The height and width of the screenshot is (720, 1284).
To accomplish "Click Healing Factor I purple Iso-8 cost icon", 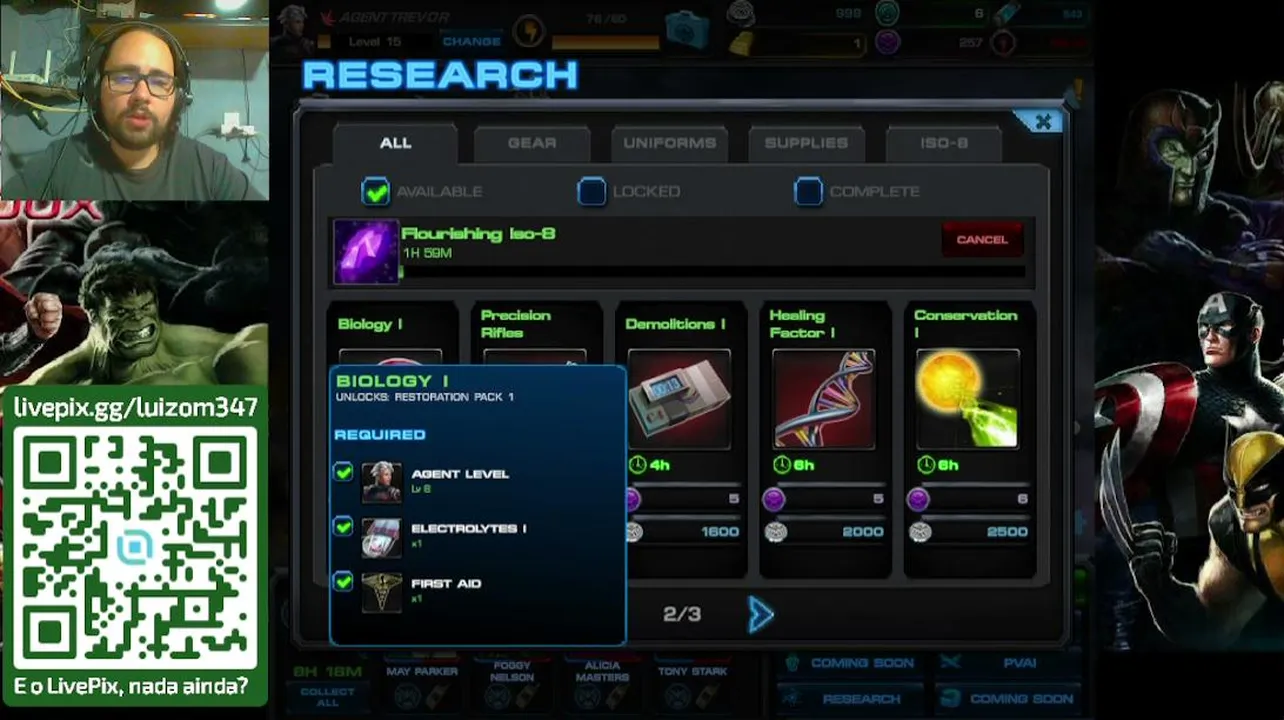I will 774,499.
